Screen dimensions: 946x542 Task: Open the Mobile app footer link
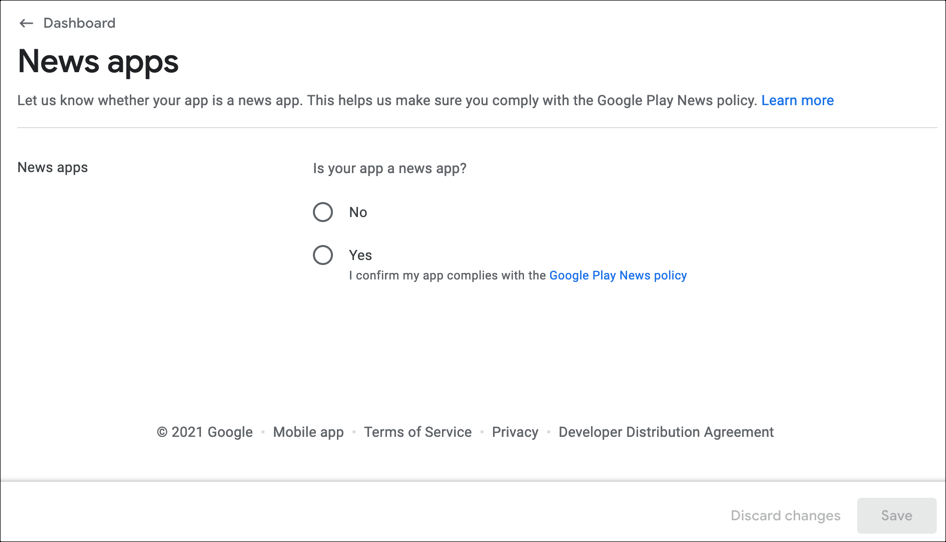308,432
